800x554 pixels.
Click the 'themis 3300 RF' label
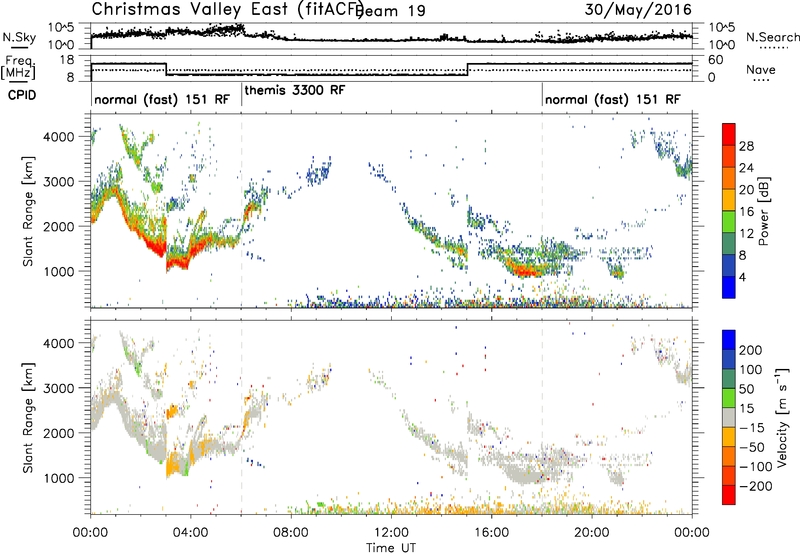[x=295, y=90]
